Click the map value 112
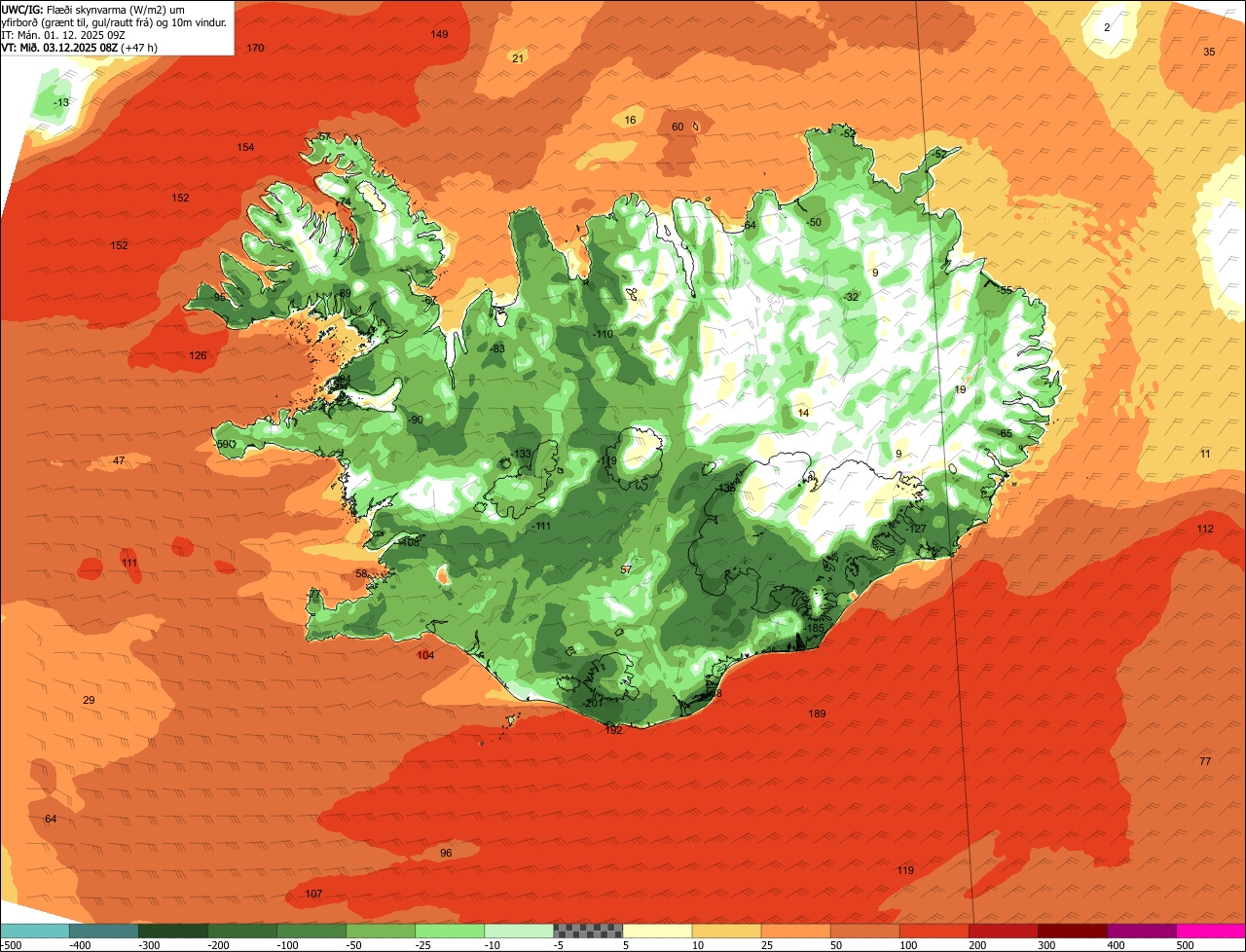 pyautogui.click(x=1205, y=529)
